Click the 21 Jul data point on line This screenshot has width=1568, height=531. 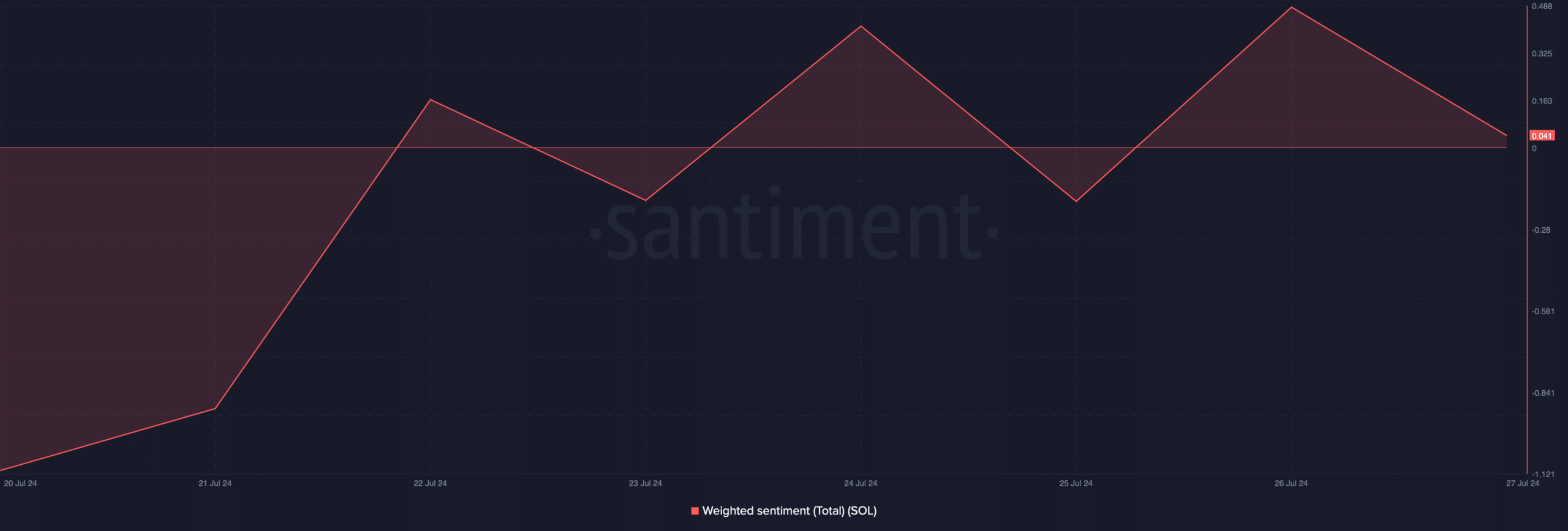click(215, 409)
